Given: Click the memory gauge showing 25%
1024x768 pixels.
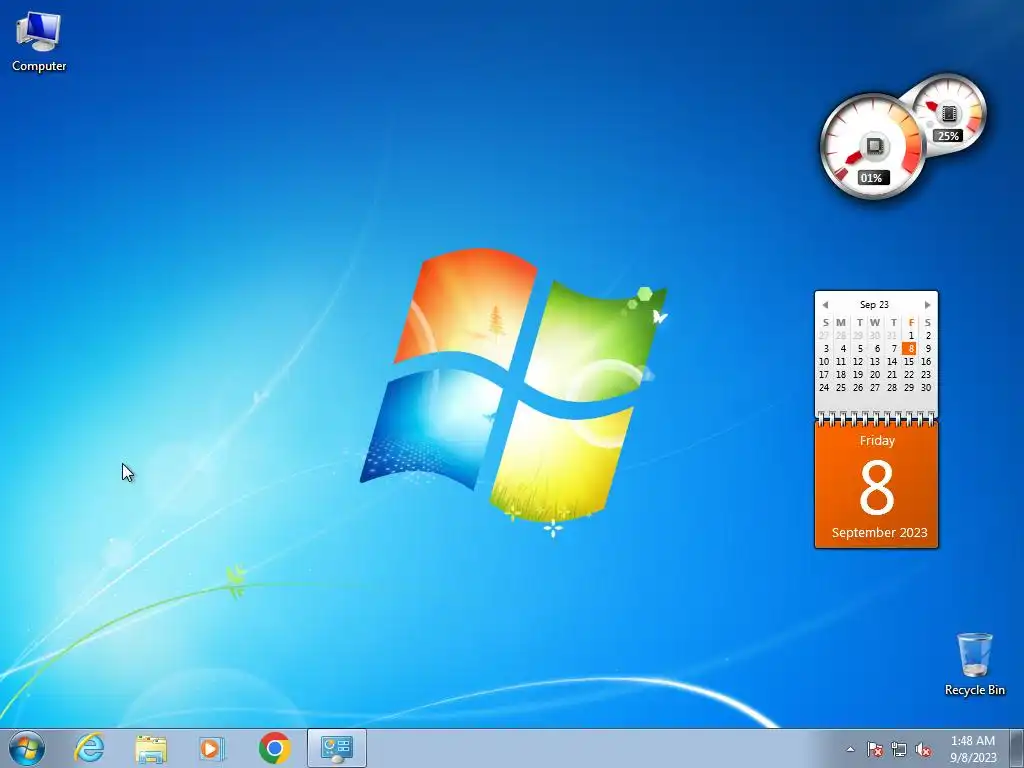Looking at the screenshot, I should point(951,114).
